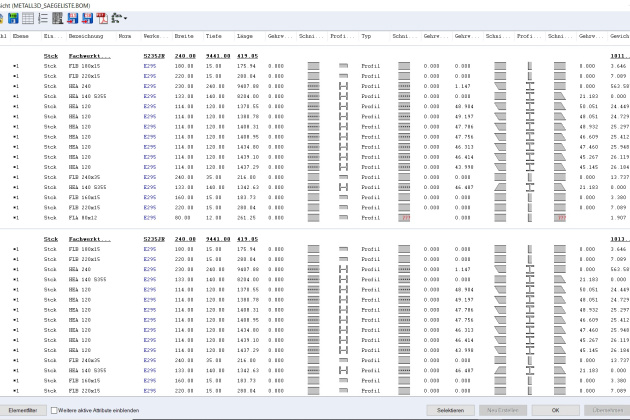Image resolution: width=630 pixels, height=420 pixels.
Task: Click the red marked cut icon in Fla 80x12 row
Action: [404, 217]
